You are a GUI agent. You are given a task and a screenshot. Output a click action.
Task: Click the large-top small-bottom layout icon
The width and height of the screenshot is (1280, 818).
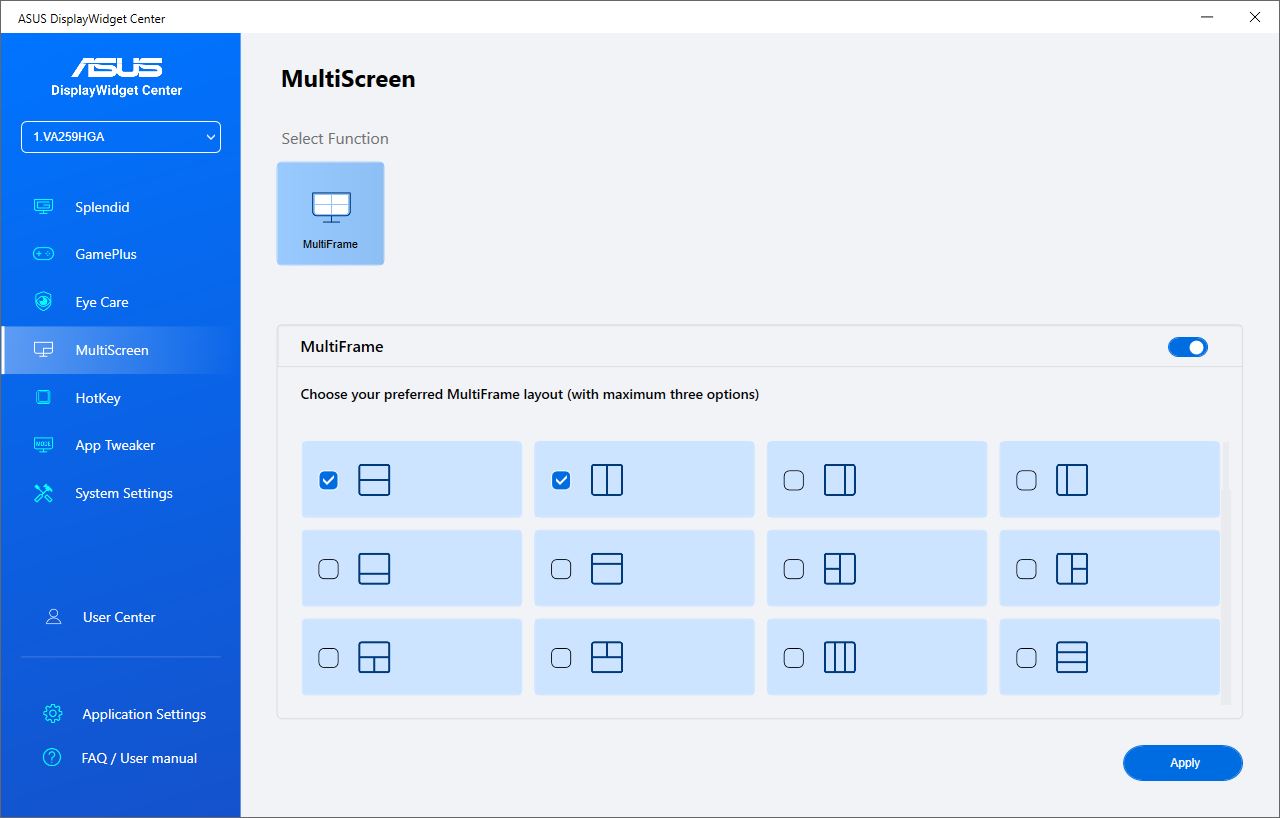coord(374,569)
